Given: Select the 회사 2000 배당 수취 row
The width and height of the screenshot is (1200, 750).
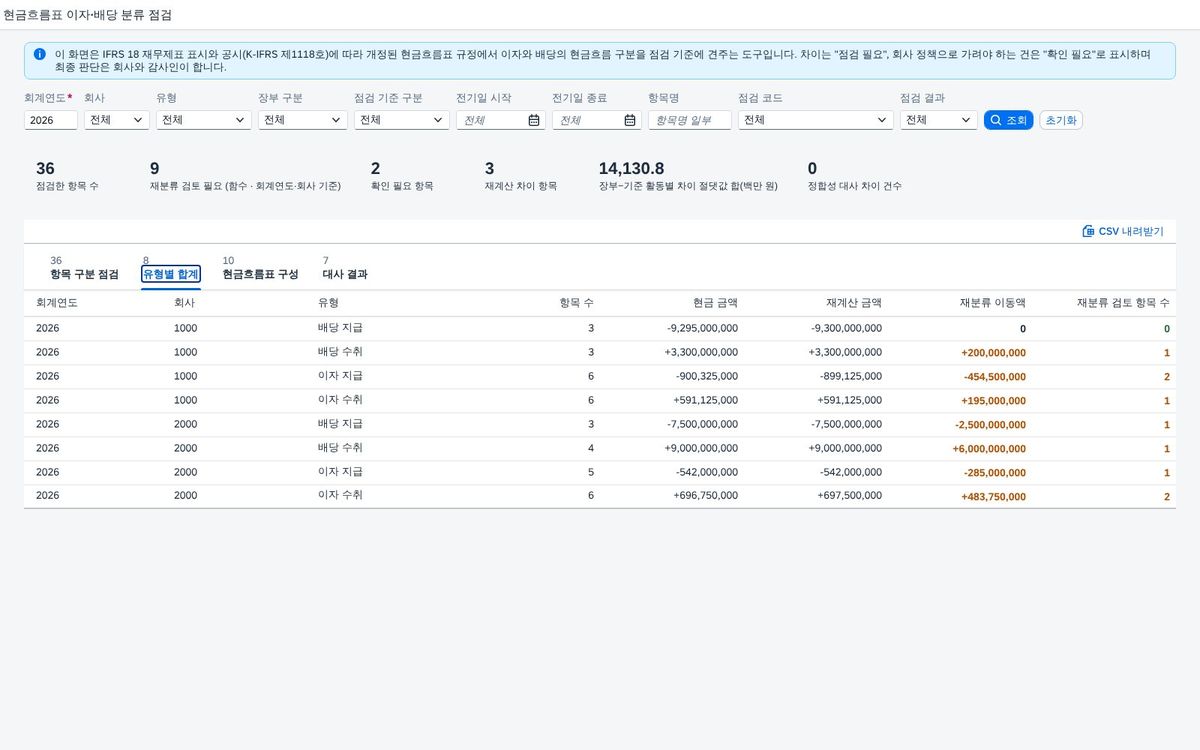Looking at the screenshot, I should 600,448.
